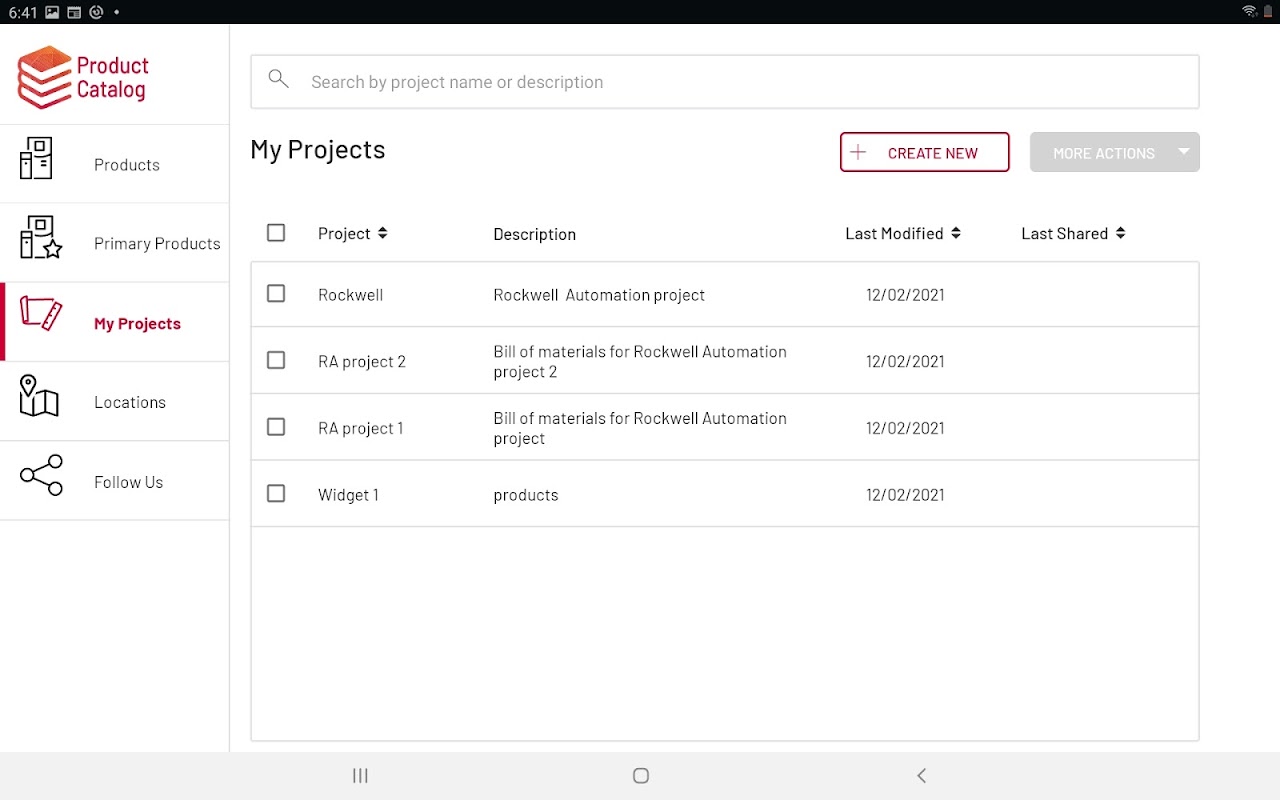This screenshot has height=800, width=1280.
Task: Click the Products sidebar icon
Action: point(37,159)
